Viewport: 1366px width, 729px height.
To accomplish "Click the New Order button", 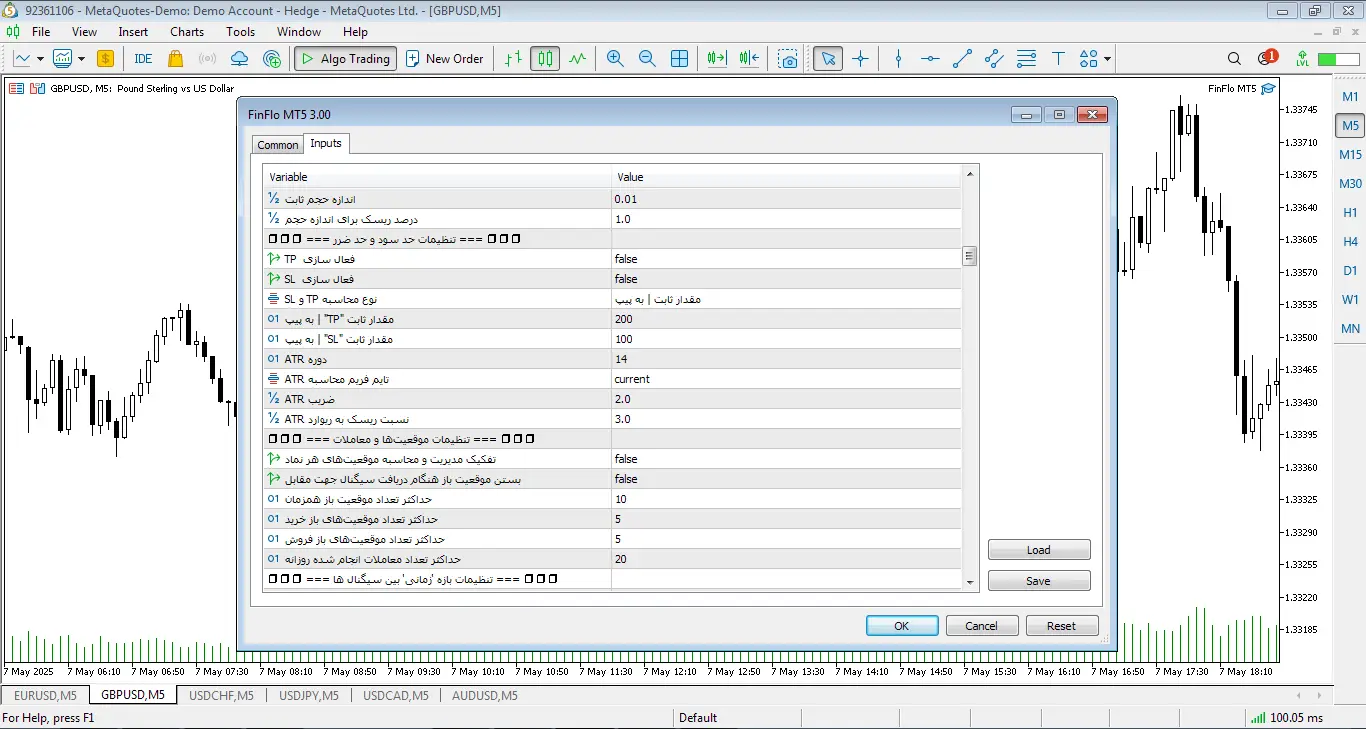I will point(444,59).
